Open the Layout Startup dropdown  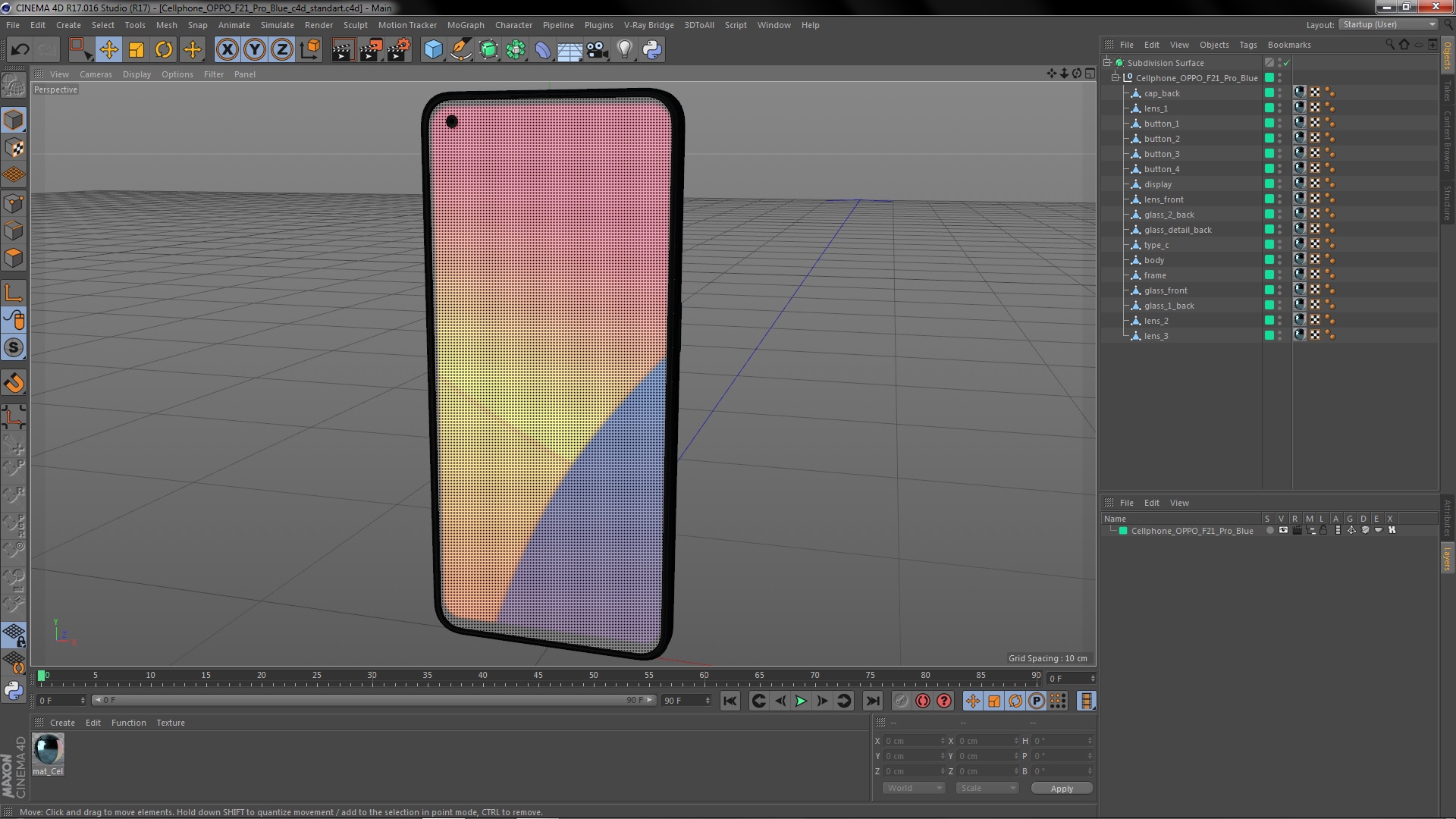coord(1388,24)
